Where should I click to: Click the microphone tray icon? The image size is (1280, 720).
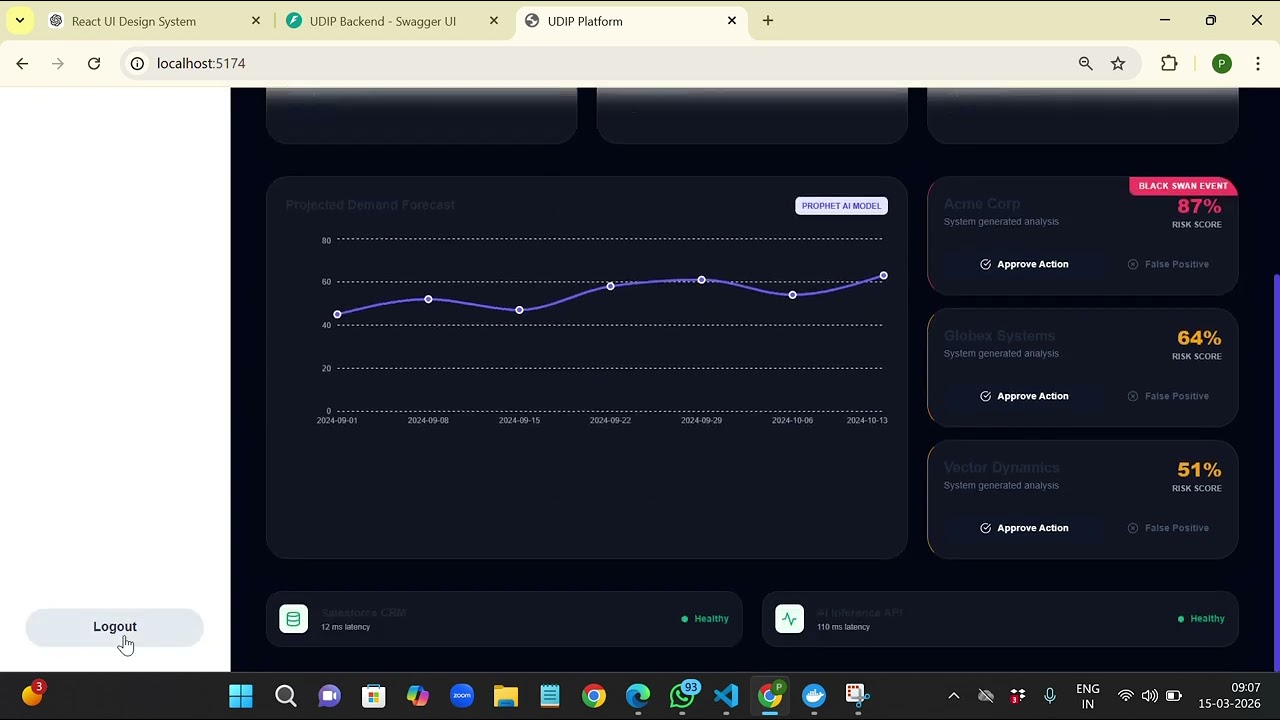(x=1050, y=696)
